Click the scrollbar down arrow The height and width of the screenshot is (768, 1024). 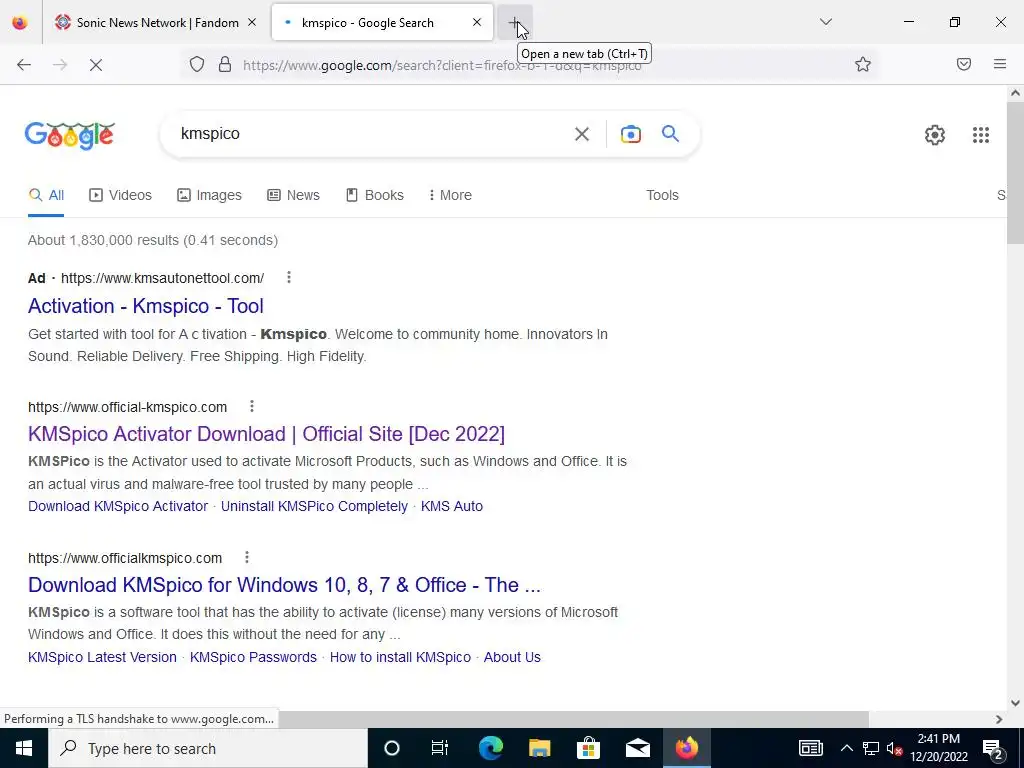(x=1015, y=703)
